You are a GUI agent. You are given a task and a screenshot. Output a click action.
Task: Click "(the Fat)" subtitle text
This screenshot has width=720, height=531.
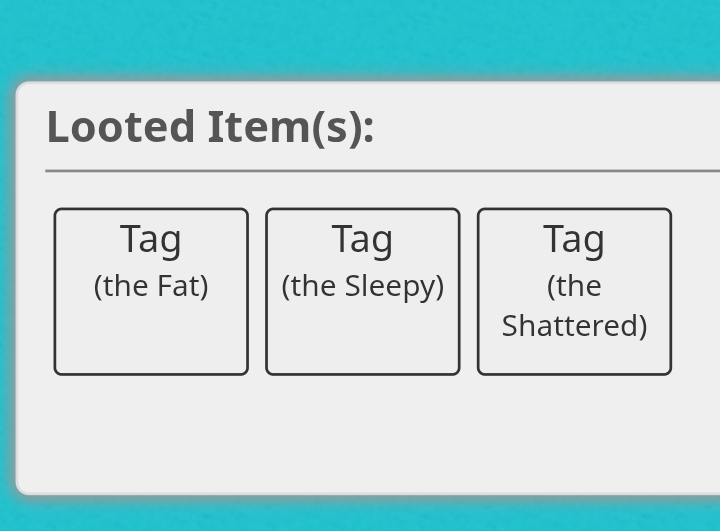(x=151, y=287)
